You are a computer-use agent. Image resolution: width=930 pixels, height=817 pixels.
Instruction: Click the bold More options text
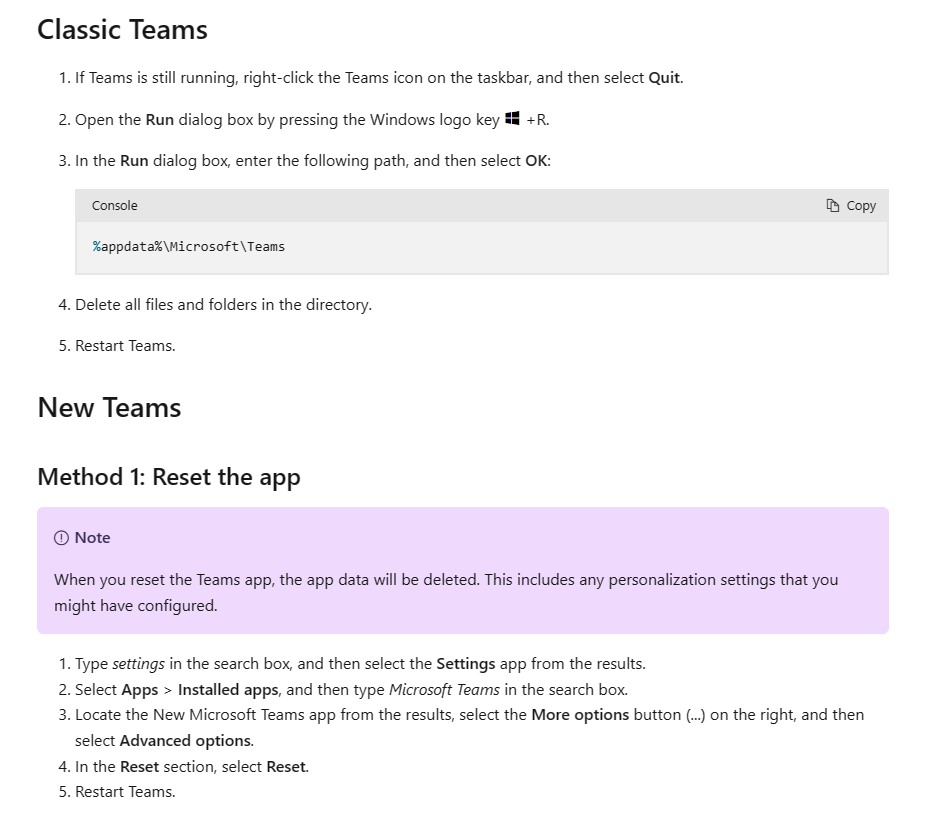coord(580,714)
